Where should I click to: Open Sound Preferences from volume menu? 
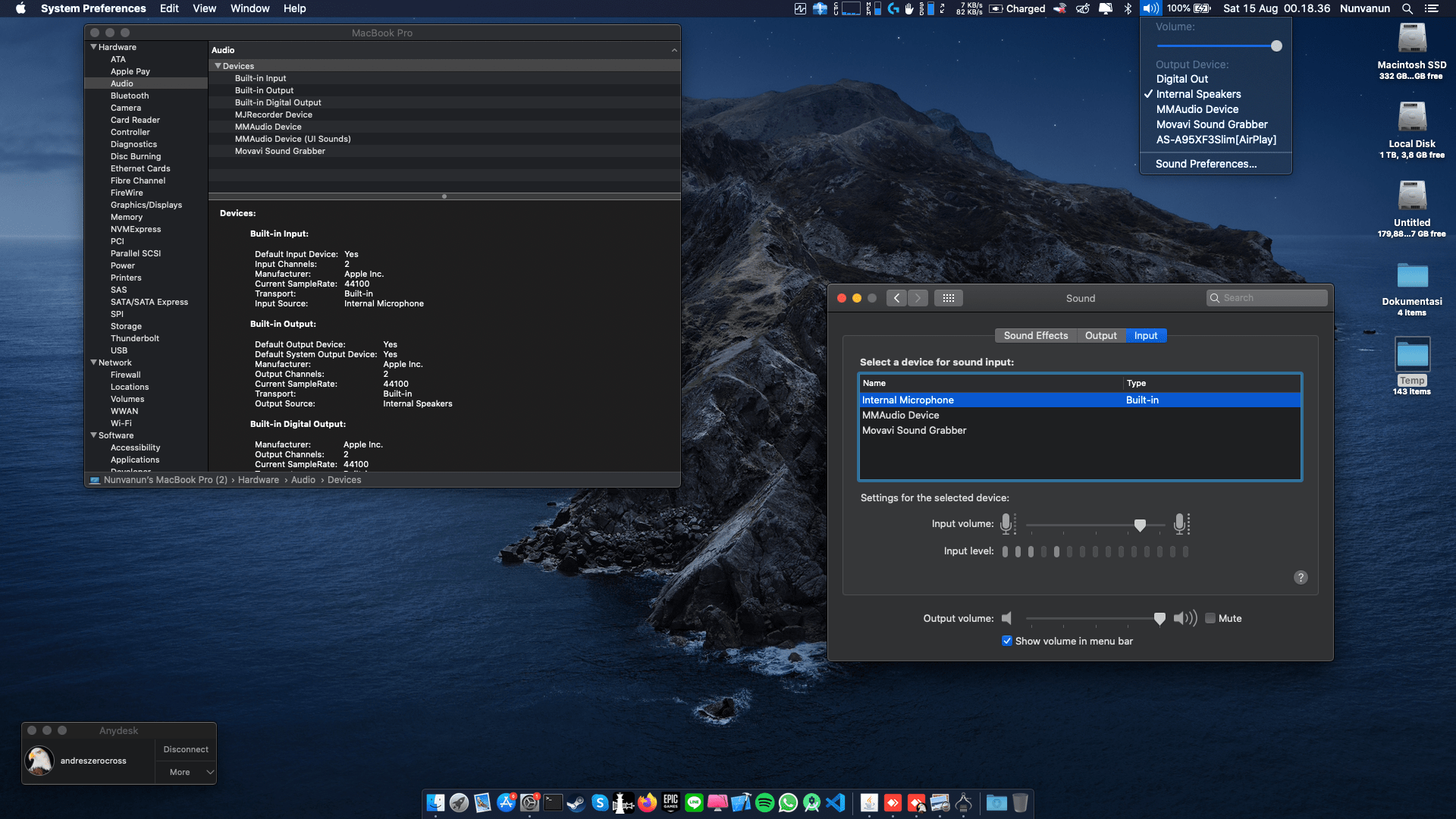[1206, 164]
